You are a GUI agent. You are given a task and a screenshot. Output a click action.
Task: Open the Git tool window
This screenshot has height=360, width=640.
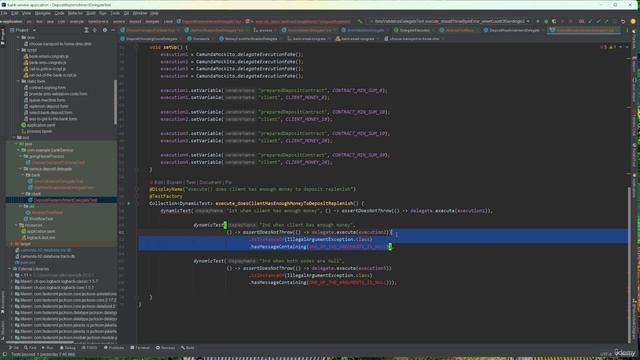[14, 348]
